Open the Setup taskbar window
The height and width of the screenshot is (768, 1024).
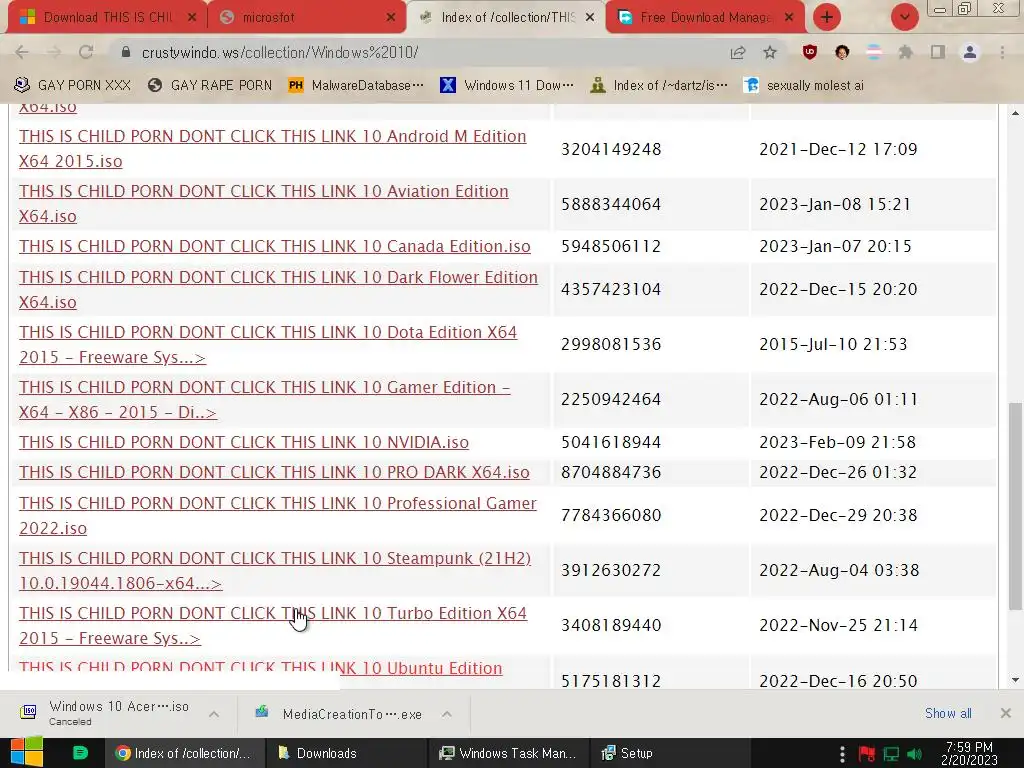pos(671,753)
